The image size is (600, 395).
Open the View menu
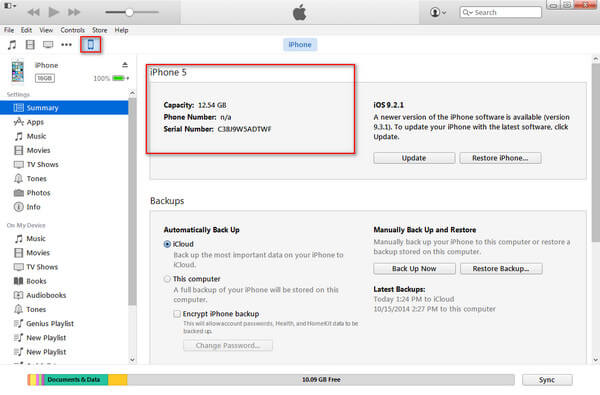(46, 30)
